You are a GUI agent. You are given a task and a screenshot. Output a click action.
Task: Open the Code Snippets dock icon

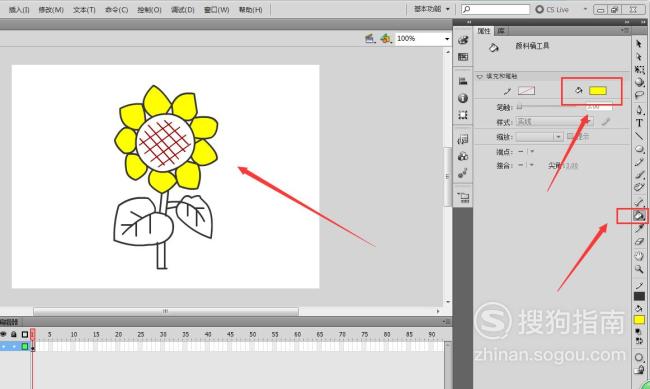pyautogui.click(x=463, y=140)
